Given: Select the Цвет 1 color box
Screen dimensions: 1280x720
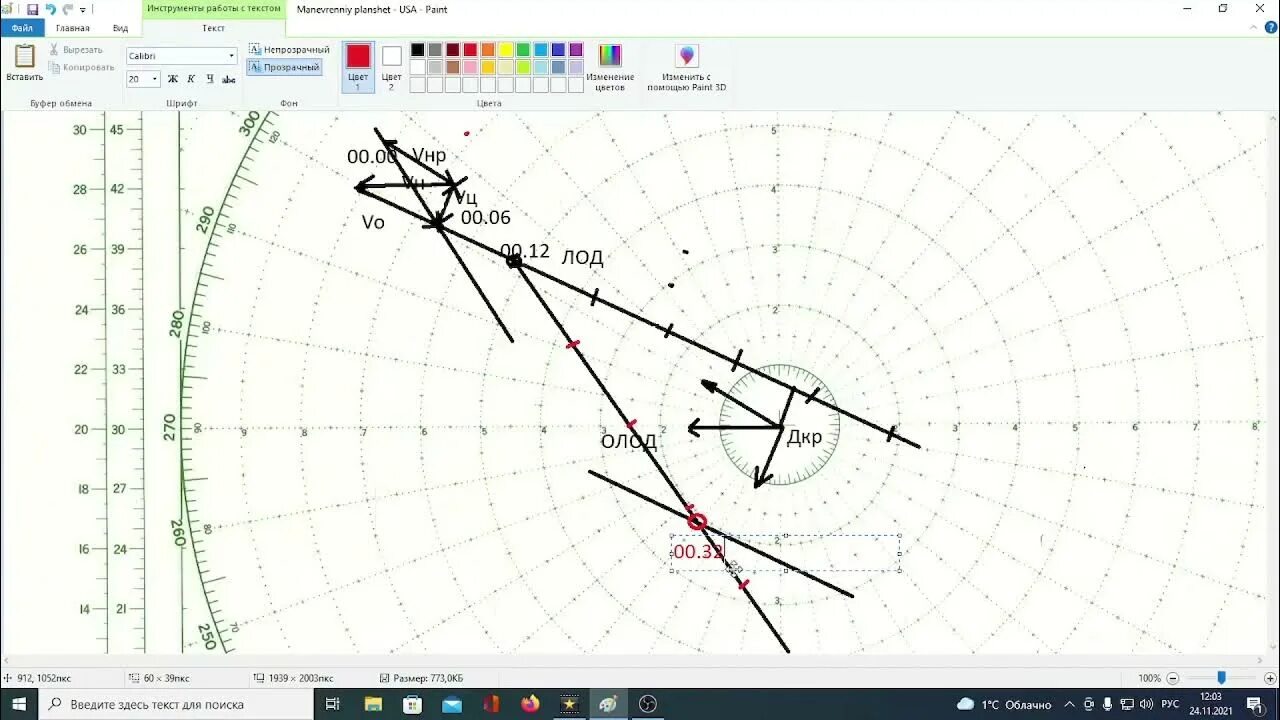Looking at the screenshot, I should 358,67.
